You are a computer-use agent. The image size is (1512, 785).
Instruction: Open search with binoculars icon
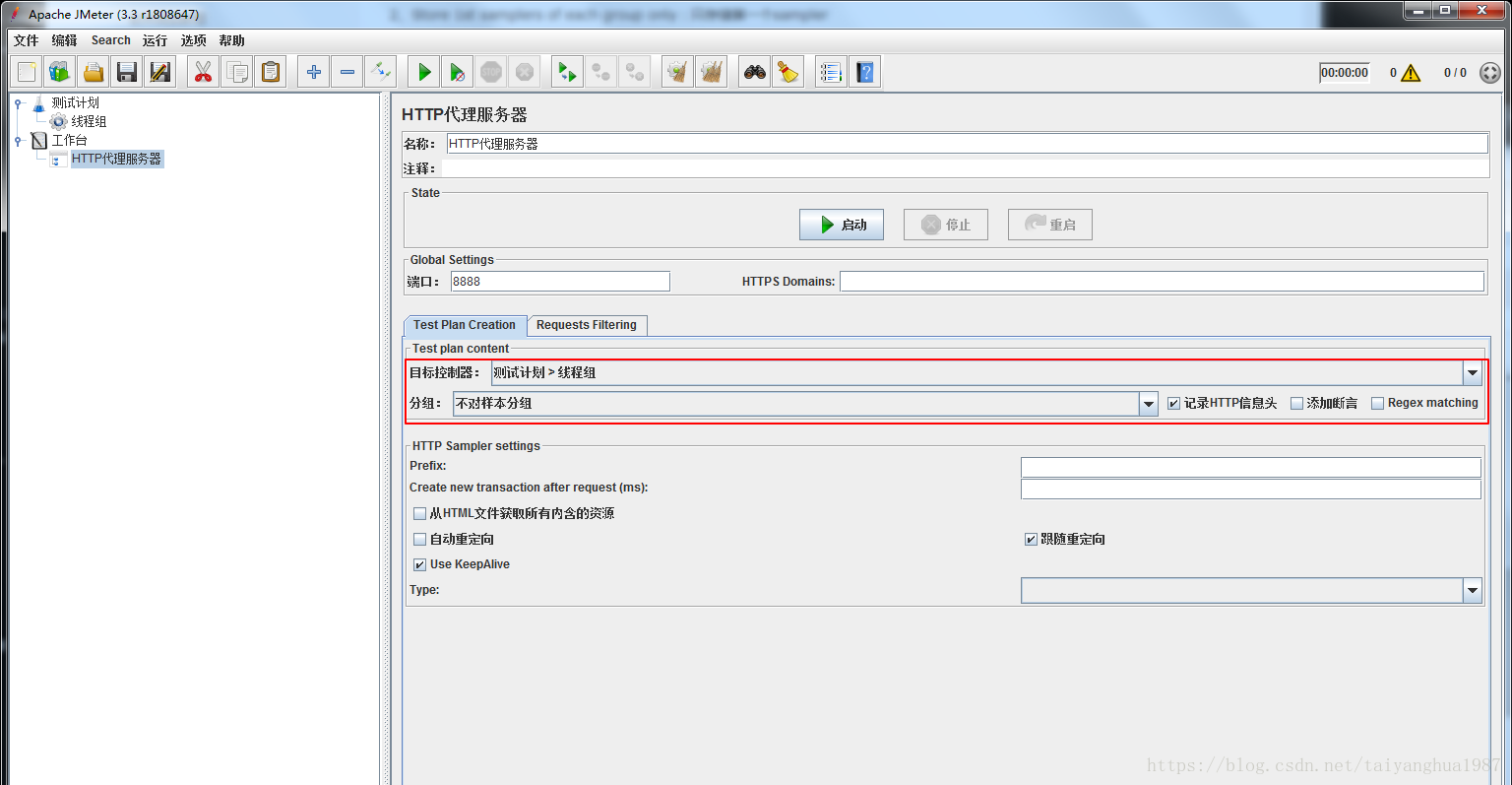click(755, 72)
